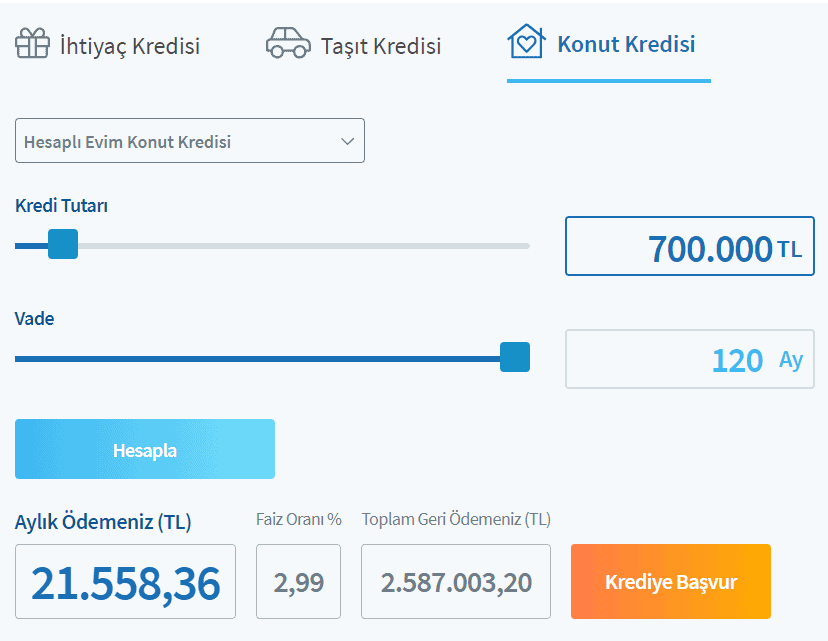Click the 2.587.003,20 total repayment box
This screenshot has width=828, height=641.
click(455, 582)
